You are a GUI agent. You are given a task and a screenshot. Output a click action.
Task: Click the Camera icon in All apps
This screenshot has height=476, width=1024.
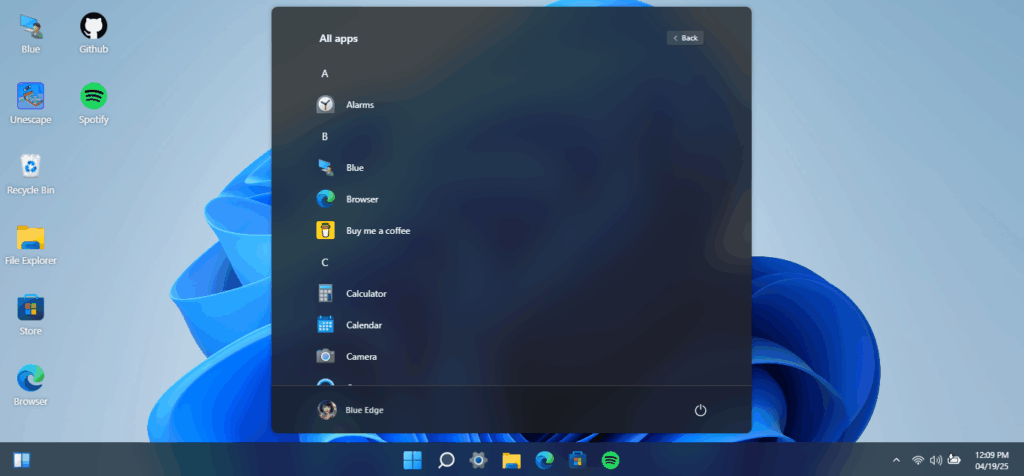click(x=325, y=357)
